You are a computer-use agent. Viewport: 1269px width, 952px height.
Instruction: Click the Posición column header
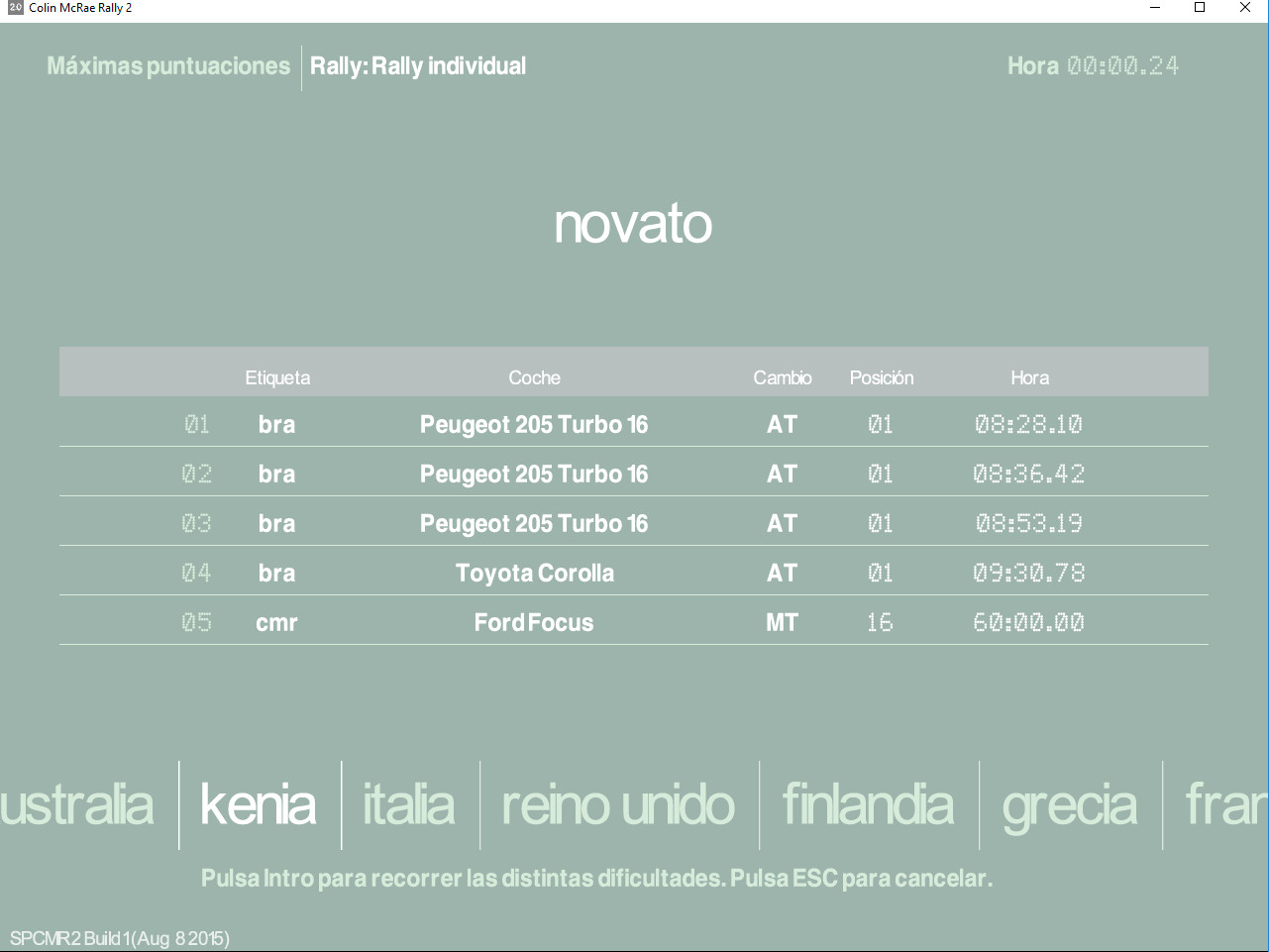point(881,377)
